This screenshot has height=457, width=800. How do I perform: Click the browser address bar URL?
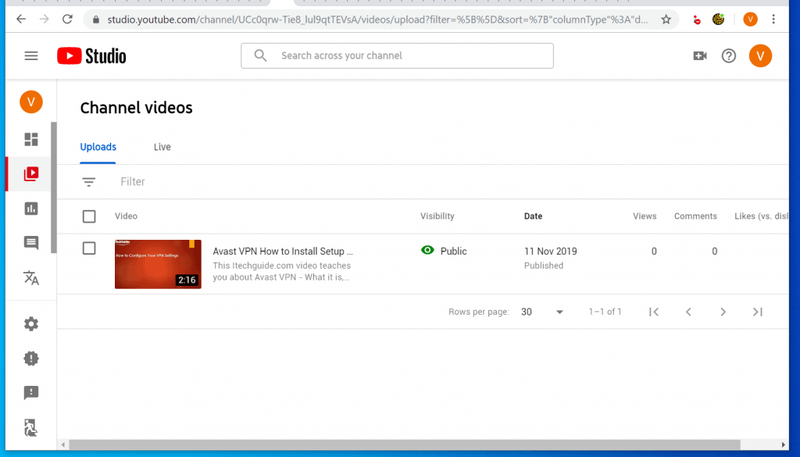378,20
